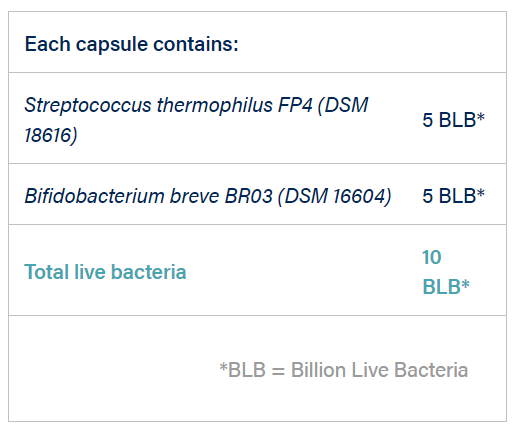Image resolution: width=514 pixels, height=432 pixels.
Task: Click the '*BLB' abbreviation in the footnote
Action: click(x=243, y=370)
